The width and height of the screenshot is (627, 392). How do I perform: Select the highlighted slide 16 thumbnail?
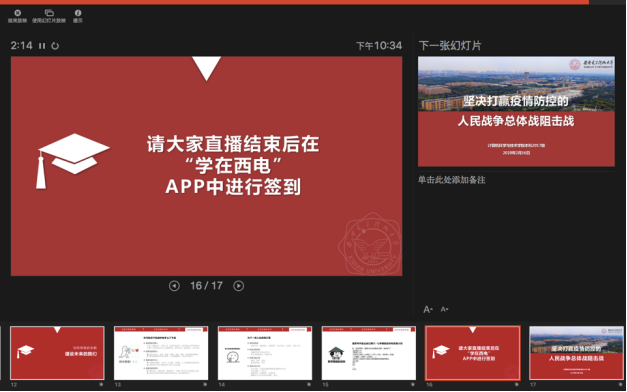(473, 353)
